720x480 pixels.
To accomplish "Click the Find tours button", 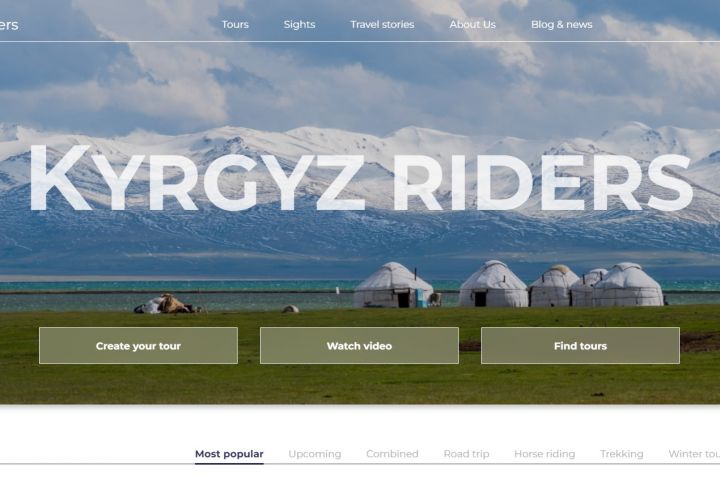I will (580, 345).
